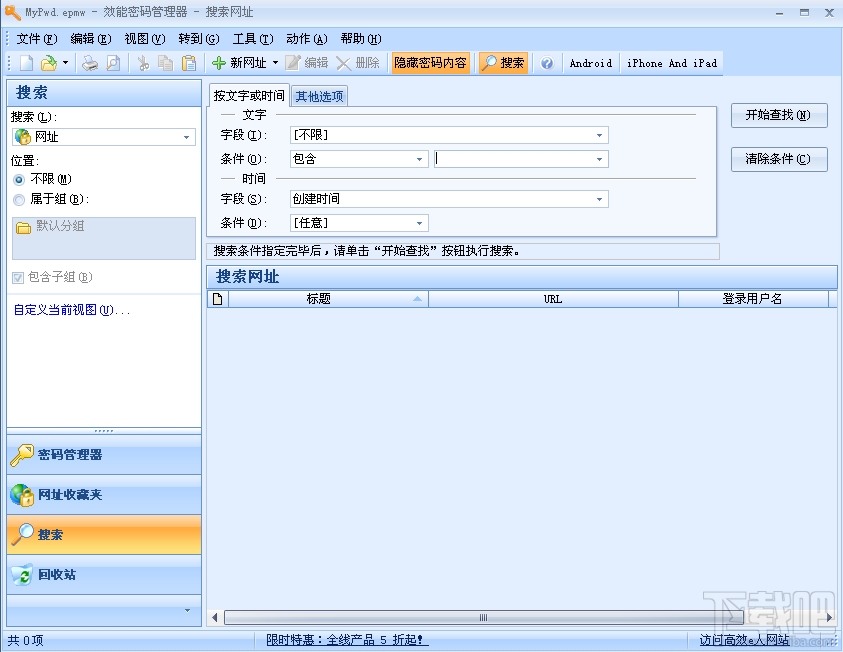Viewport: 843px width, 652px height.
Task: Click horizontal scrollbar left arrow
Action: 215,618
